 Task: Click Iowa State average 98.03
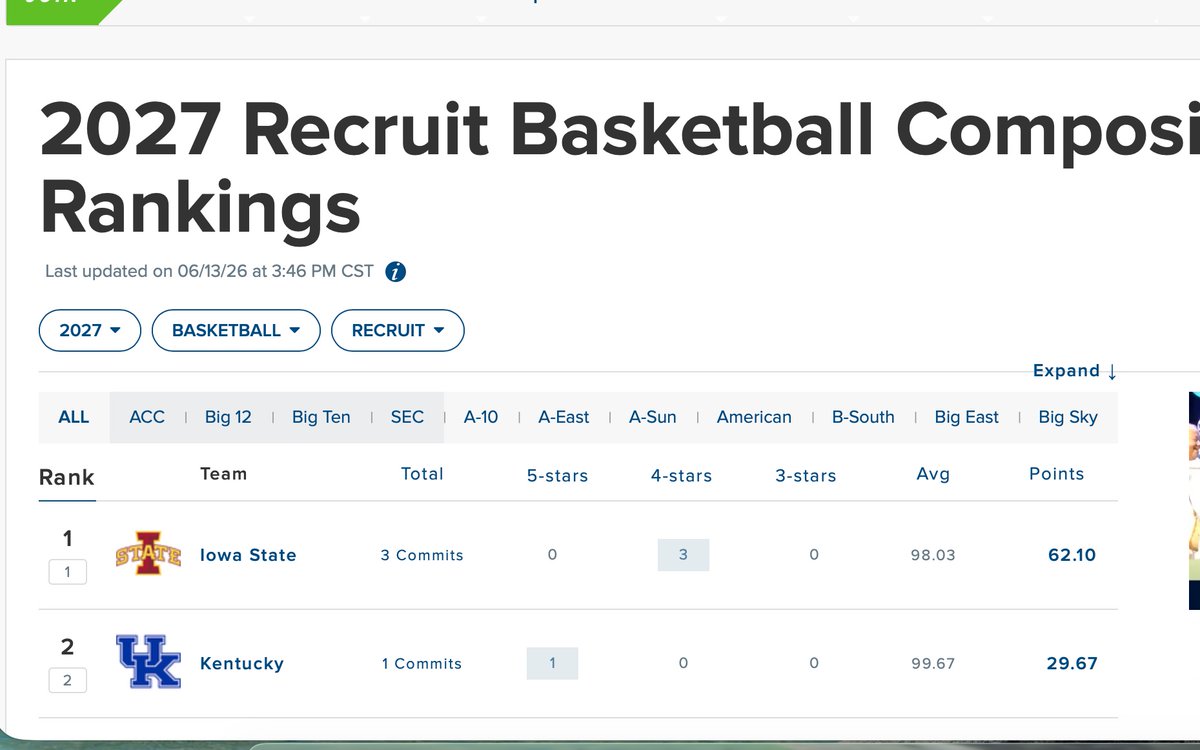[x=933, y=555]
